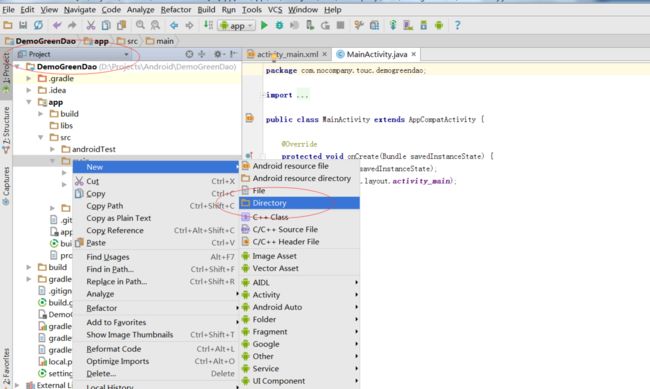Click Cut in the context menu

coord(156,181)
